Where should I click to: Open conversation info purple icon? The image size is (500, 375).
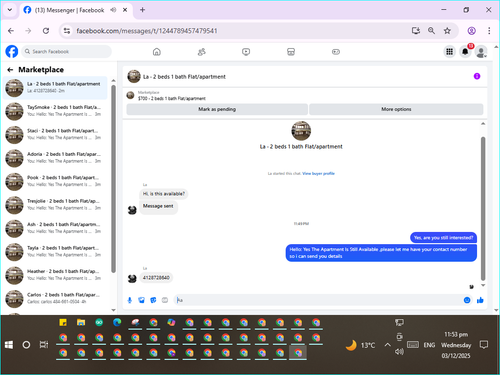click(x=477, y=76)
